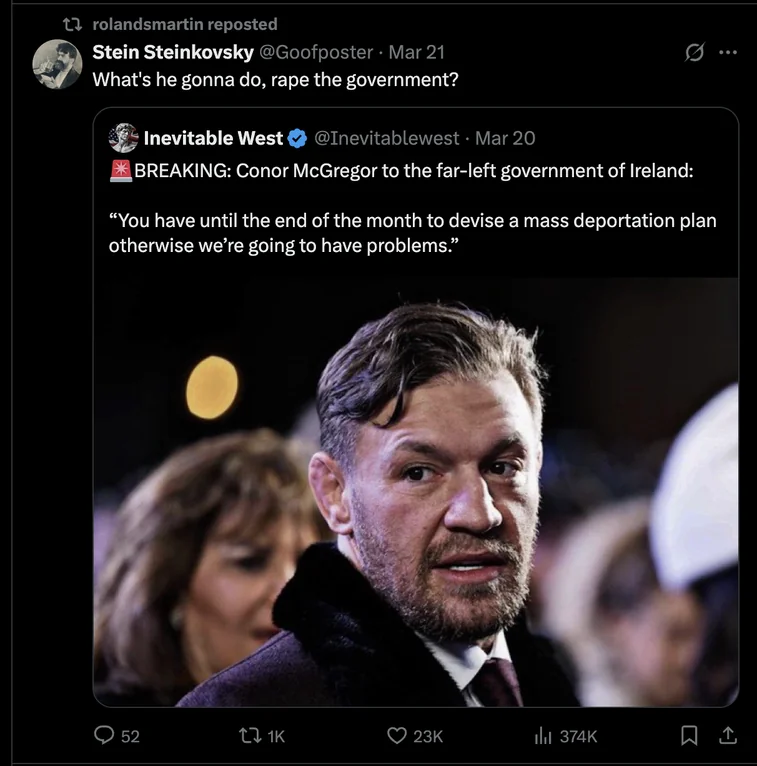Visit the @Goofposter handle

[316, 52]
